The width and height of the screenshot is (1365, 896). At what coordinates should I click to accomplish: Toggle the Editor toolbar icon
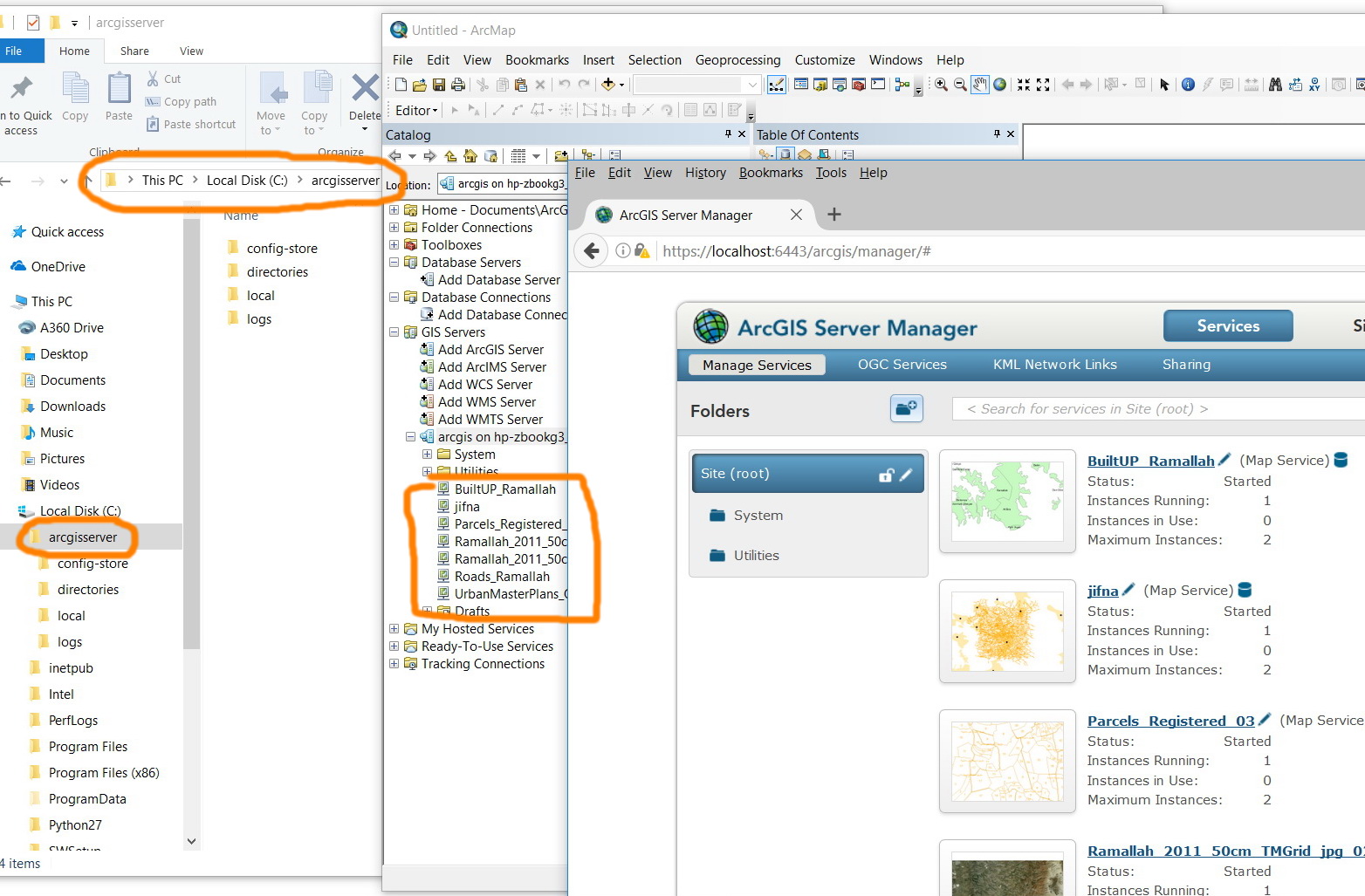(776, 85)
